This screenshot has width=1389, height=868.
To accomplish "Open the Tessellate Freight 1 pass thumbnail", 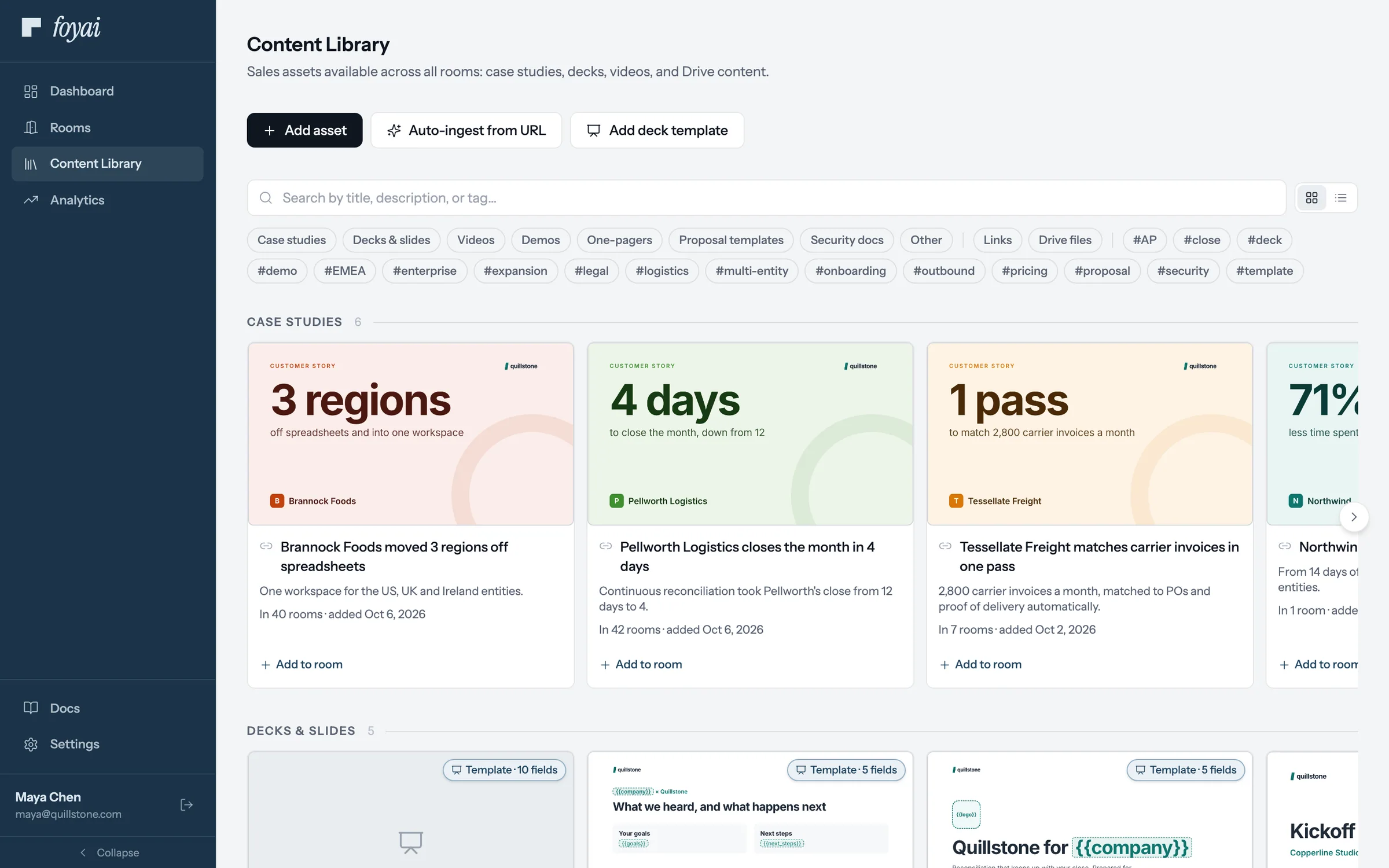I will [1090, 434].
